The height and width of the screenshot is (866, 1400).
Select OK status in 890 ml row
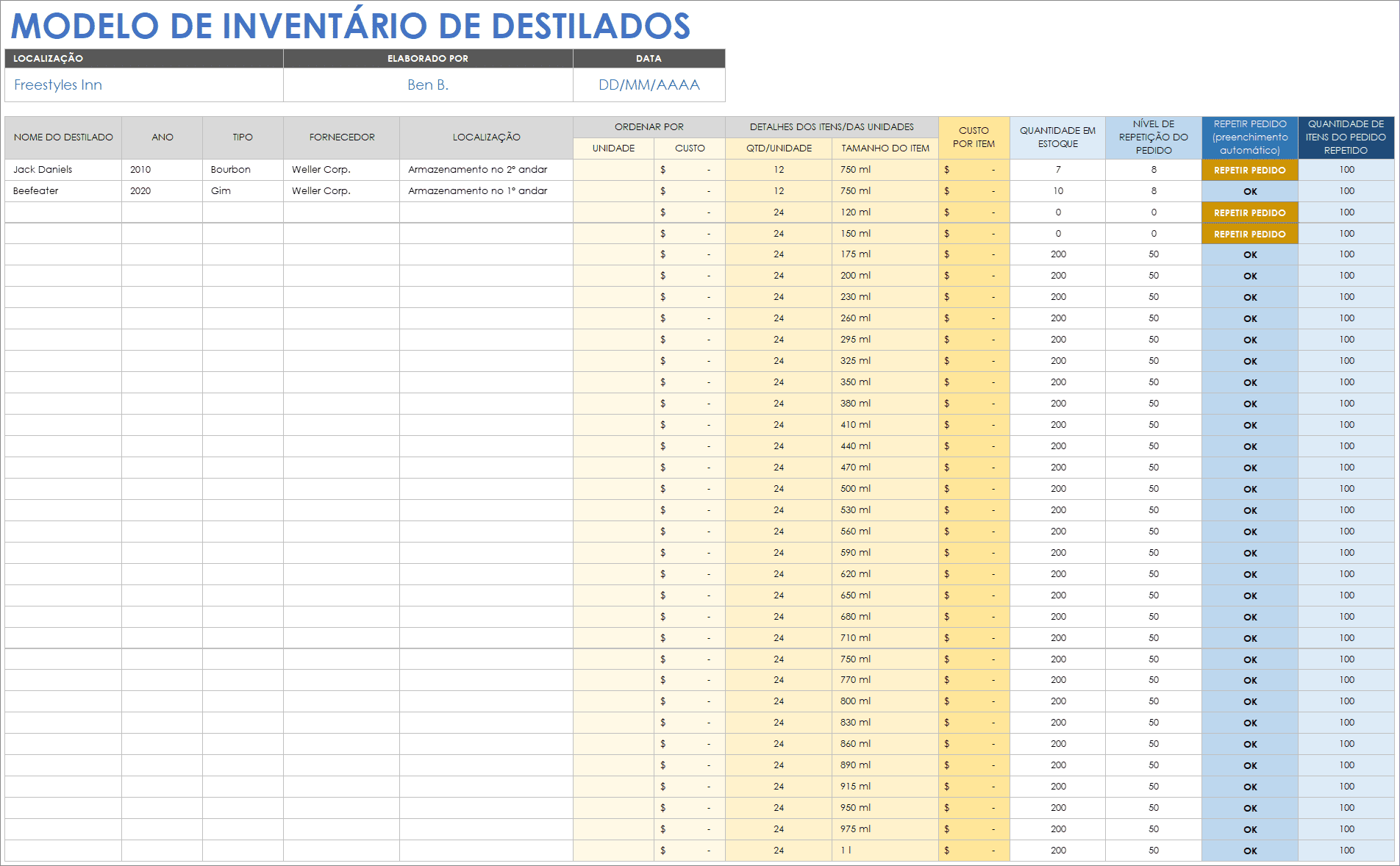1250,765
